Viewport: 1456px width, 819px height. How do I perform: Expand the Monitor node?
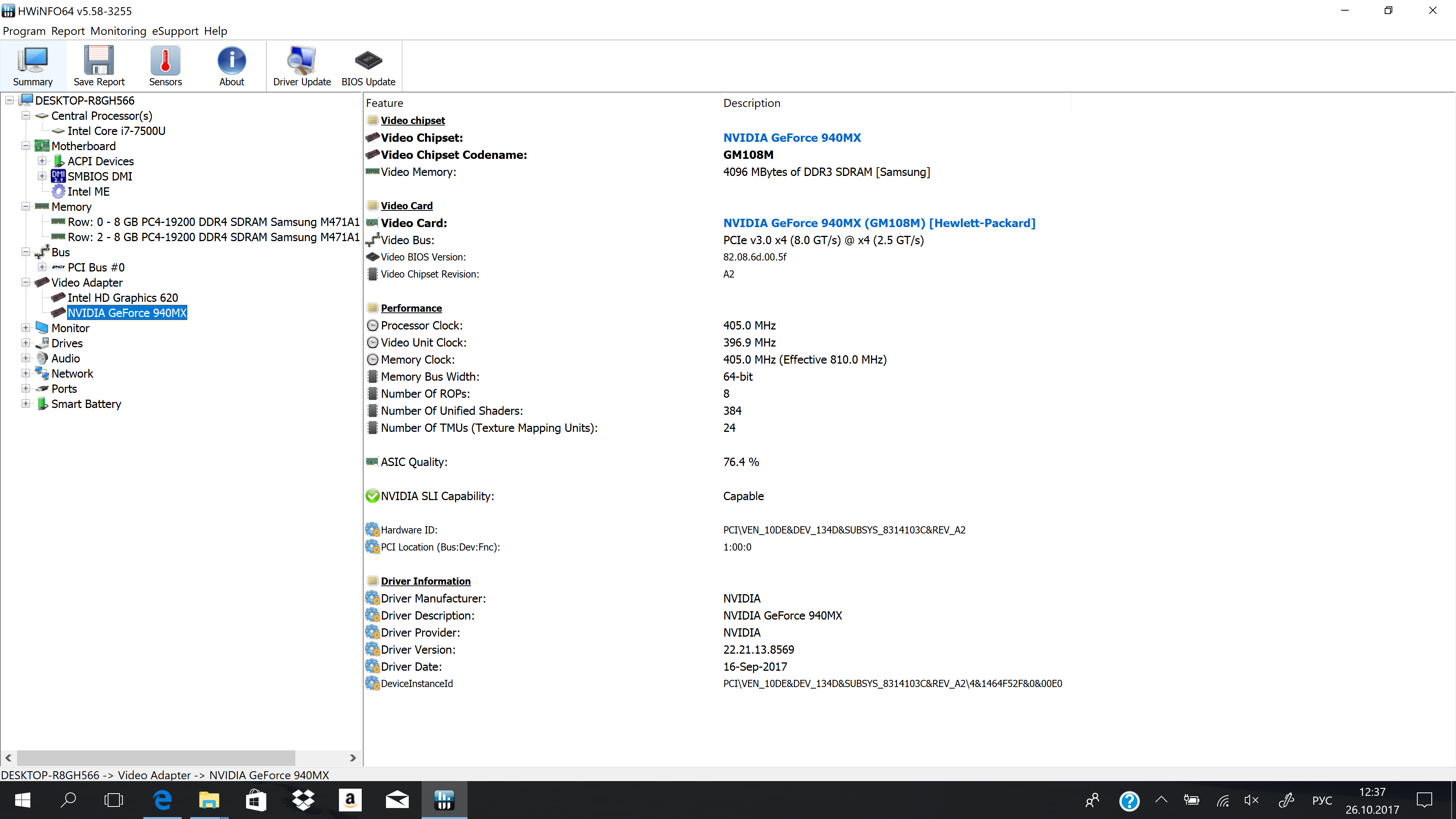tap(26, 328)
